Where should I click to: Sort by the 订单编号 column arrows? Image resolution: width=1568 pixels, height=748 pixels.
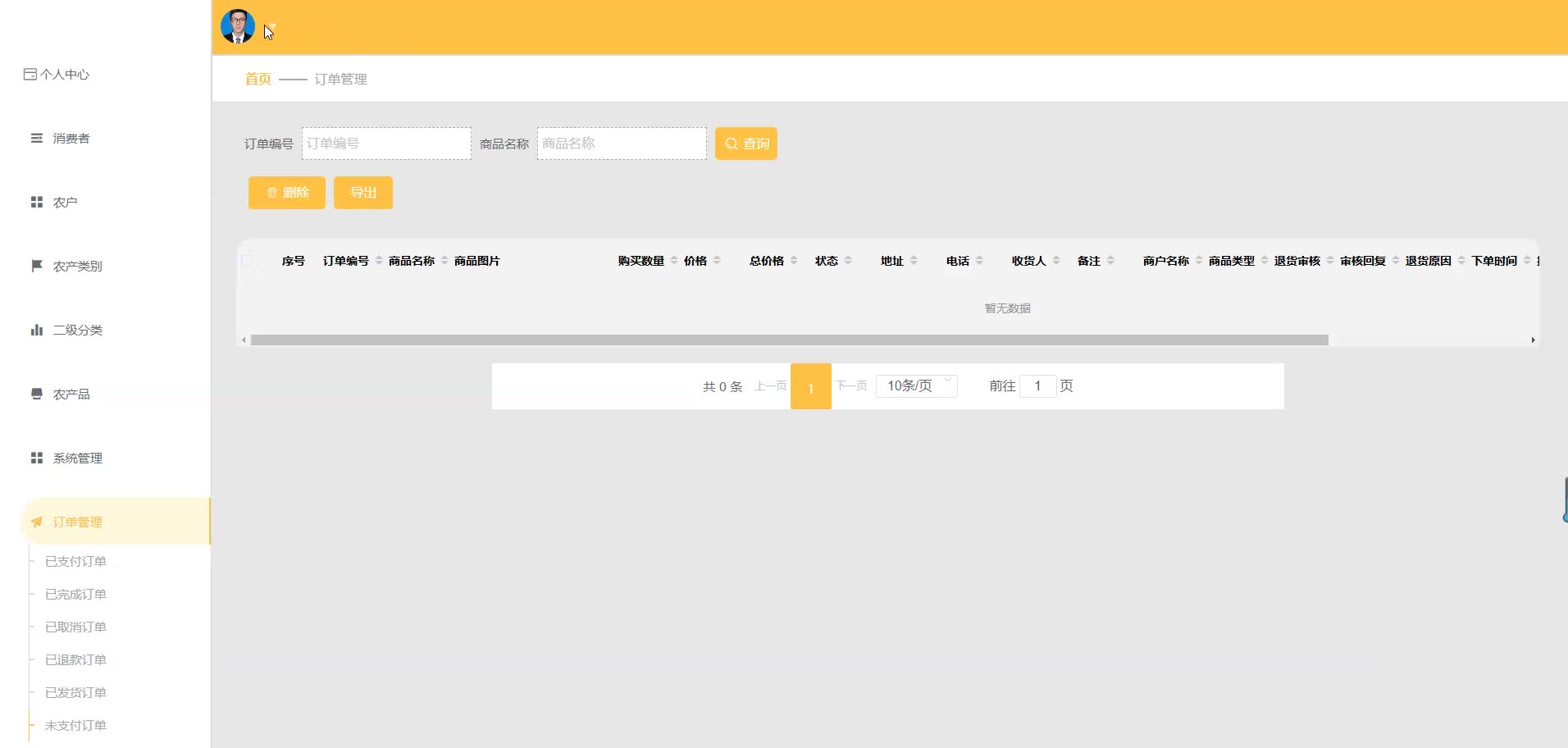(x=379, y=261)
